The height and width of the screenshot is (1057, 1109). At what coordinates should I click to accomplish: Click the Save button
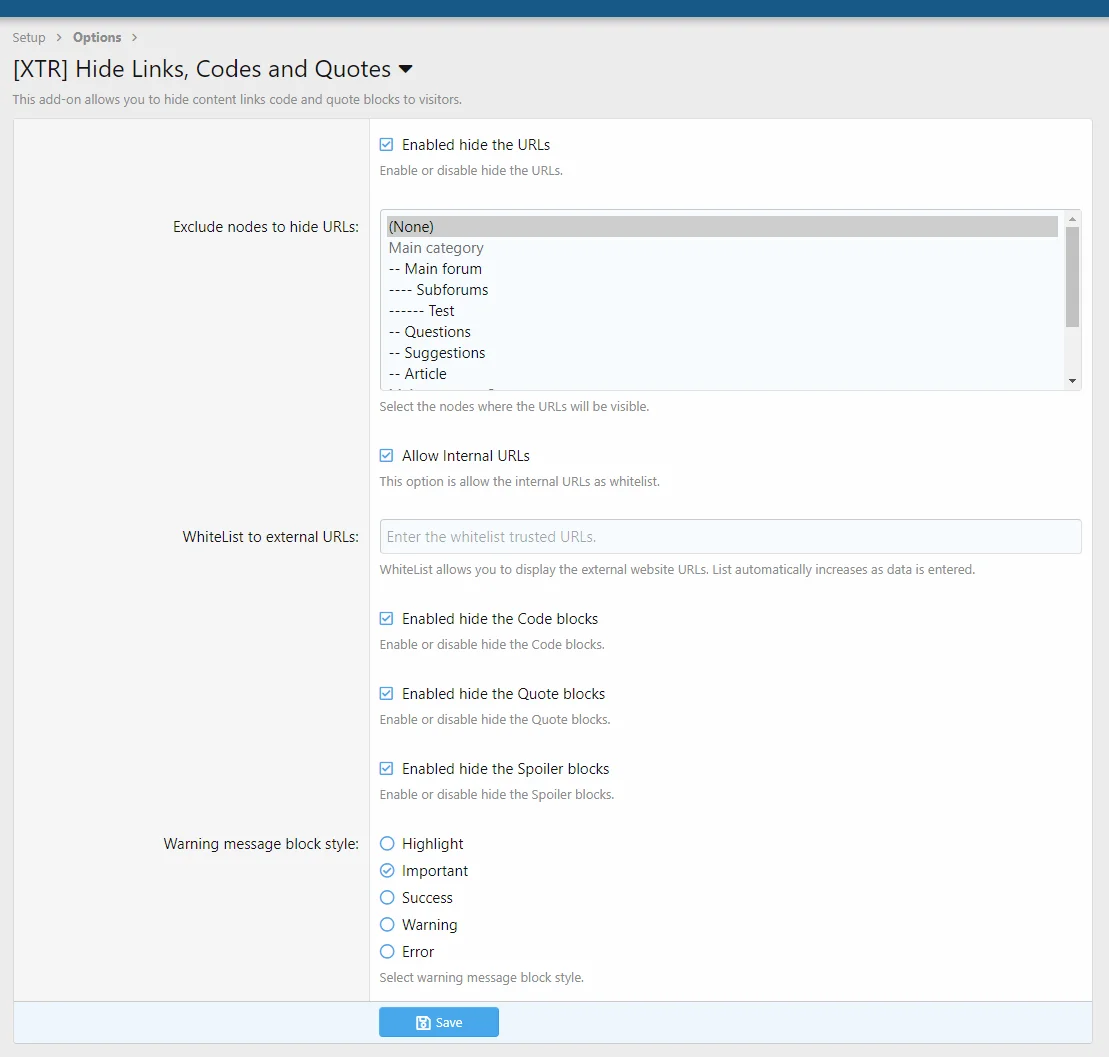pos(438,1022)
